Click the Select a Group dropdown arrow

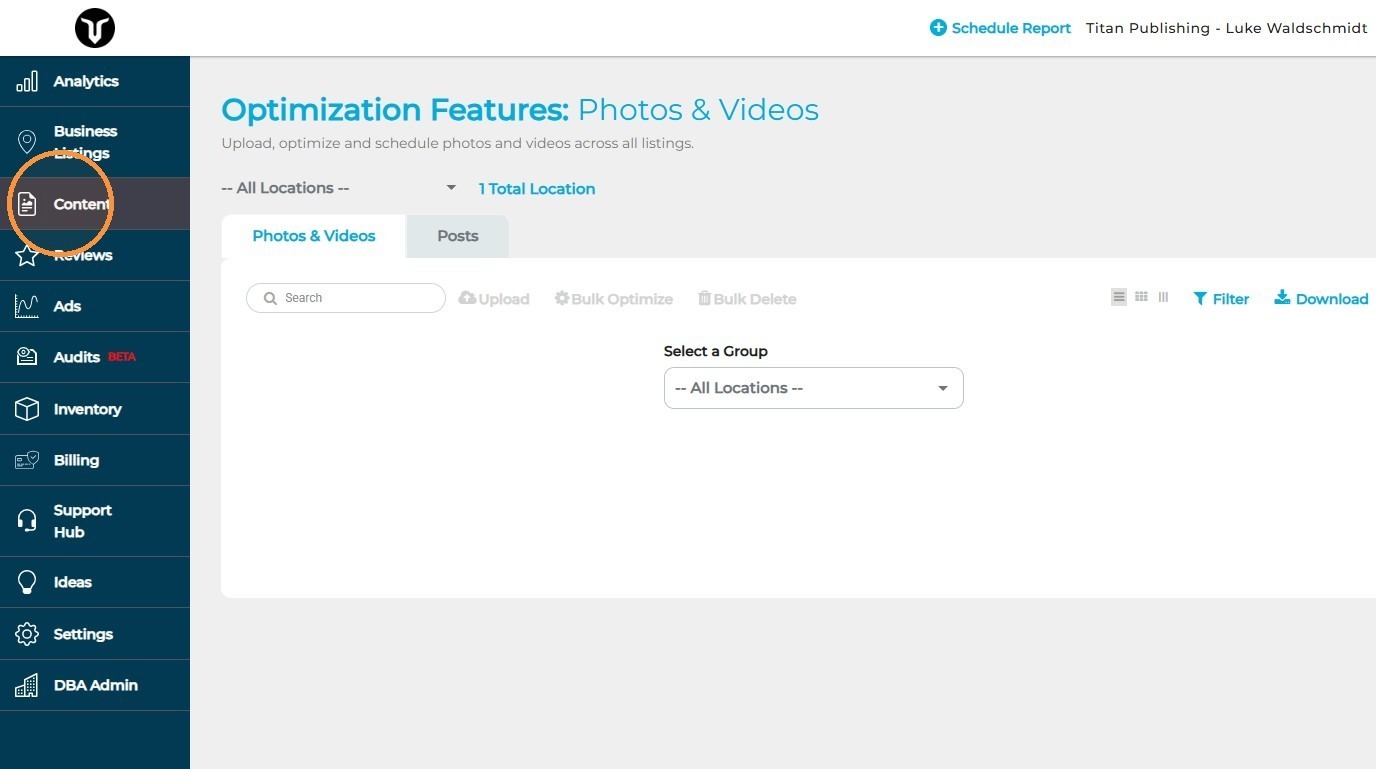(943, 389)
